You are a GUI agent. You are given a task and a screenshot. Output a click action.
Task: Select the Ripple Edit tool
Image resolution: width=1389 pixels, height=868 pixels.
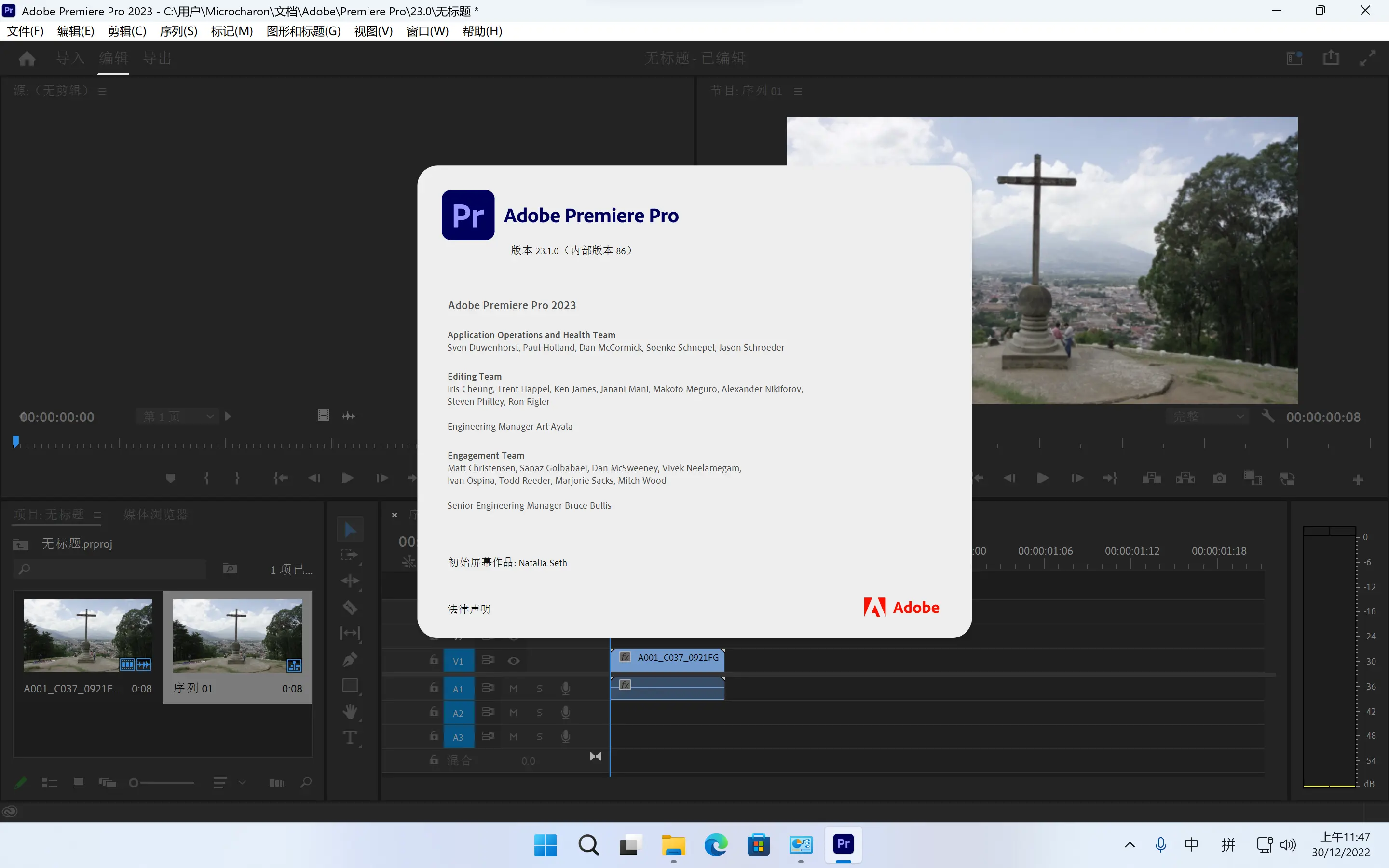click(x=350, y=581)
